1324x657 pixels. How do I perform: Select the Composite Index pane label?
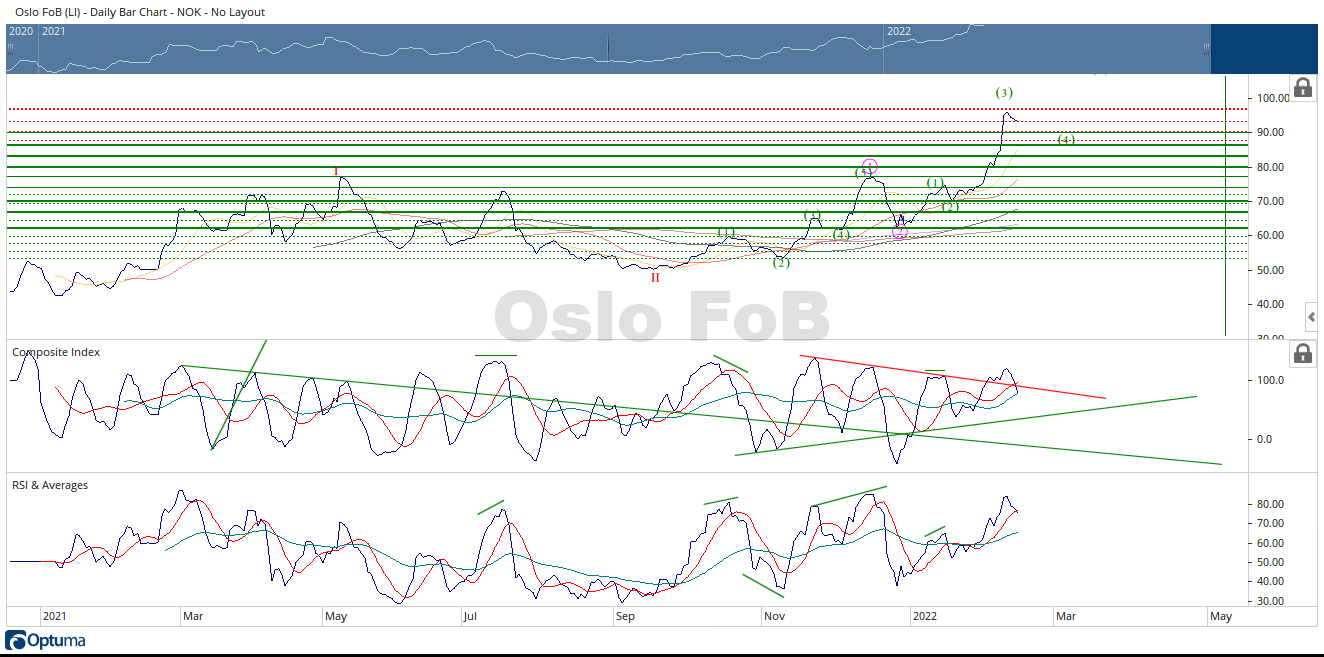point(55,352)
